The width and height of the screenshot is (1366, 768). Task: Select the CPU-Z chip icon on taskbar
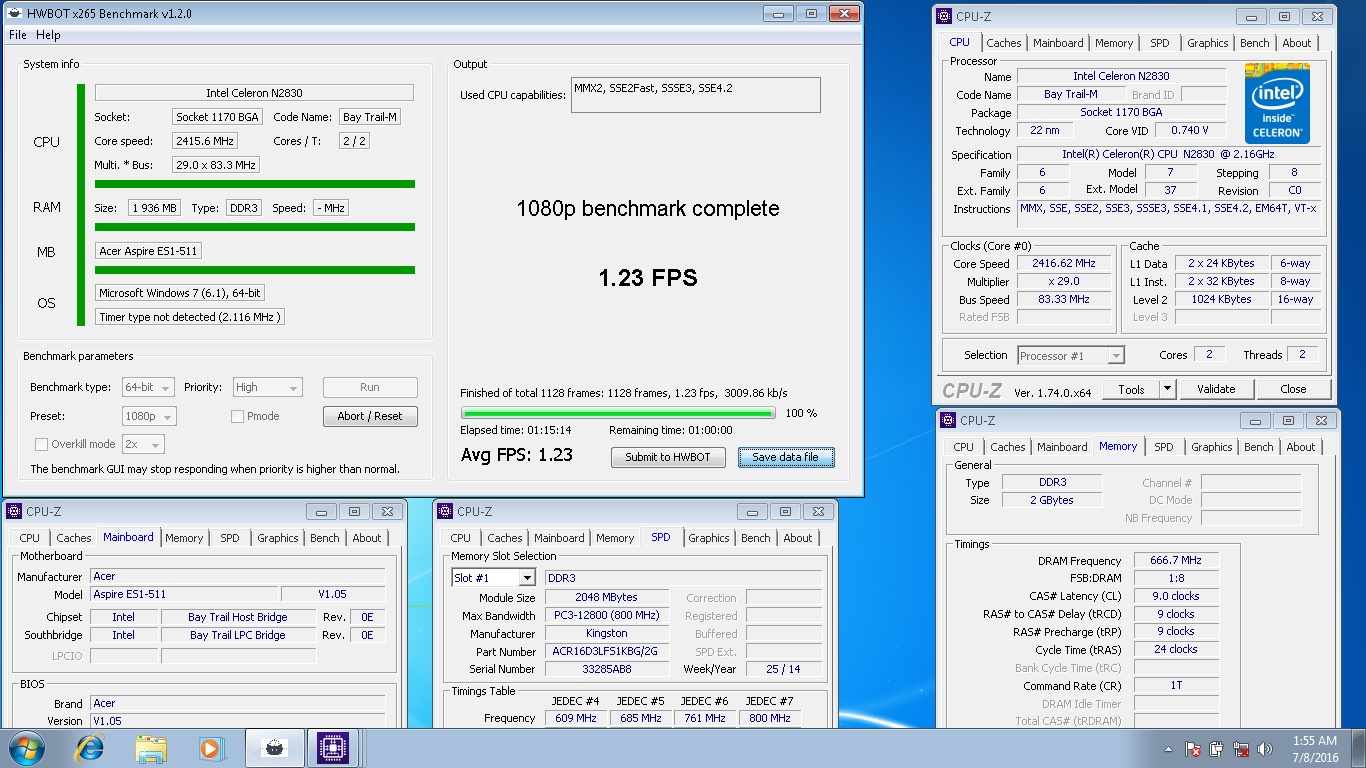tap(332, 748)
